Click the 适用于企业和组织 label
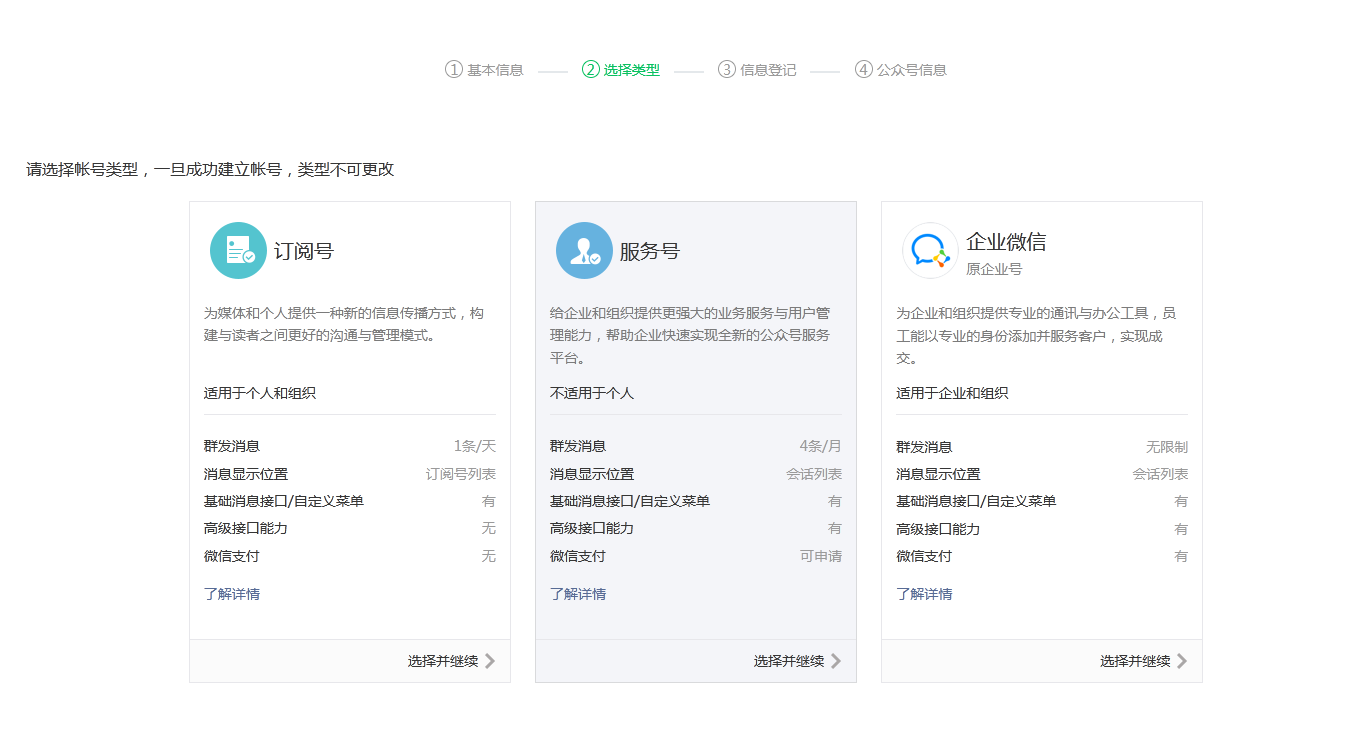 pyautogui.click(x=952, y=393)
